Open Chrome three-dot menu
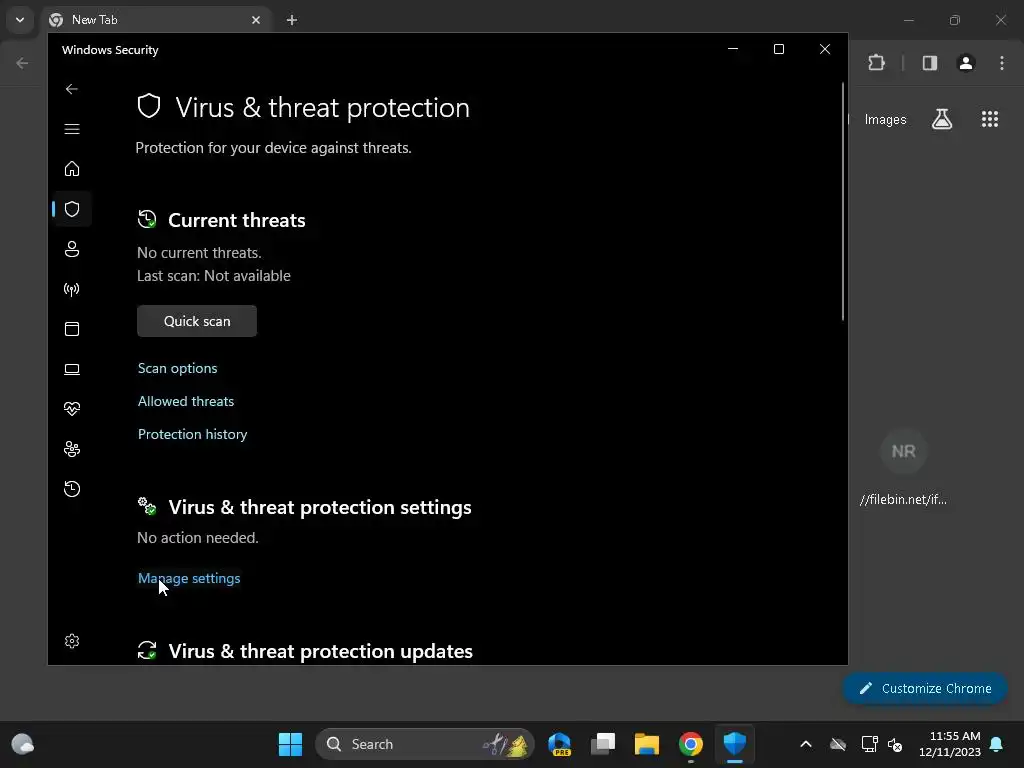The width and height of the screenshot is (1024, 768). [1002, 63]
